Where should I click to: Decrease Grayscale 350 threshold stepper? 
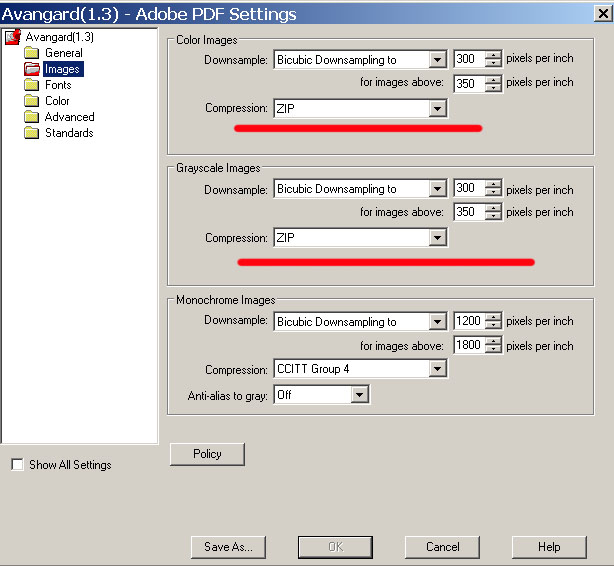pos(493,216)
